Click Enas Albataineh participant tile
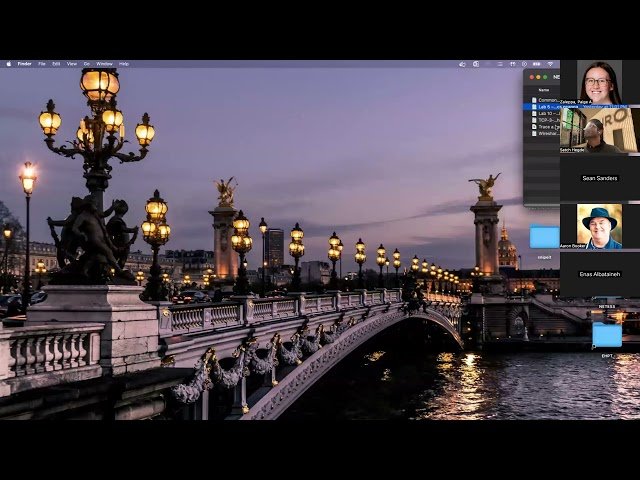Viewport: 640px width, 480px height. (599, 274)
